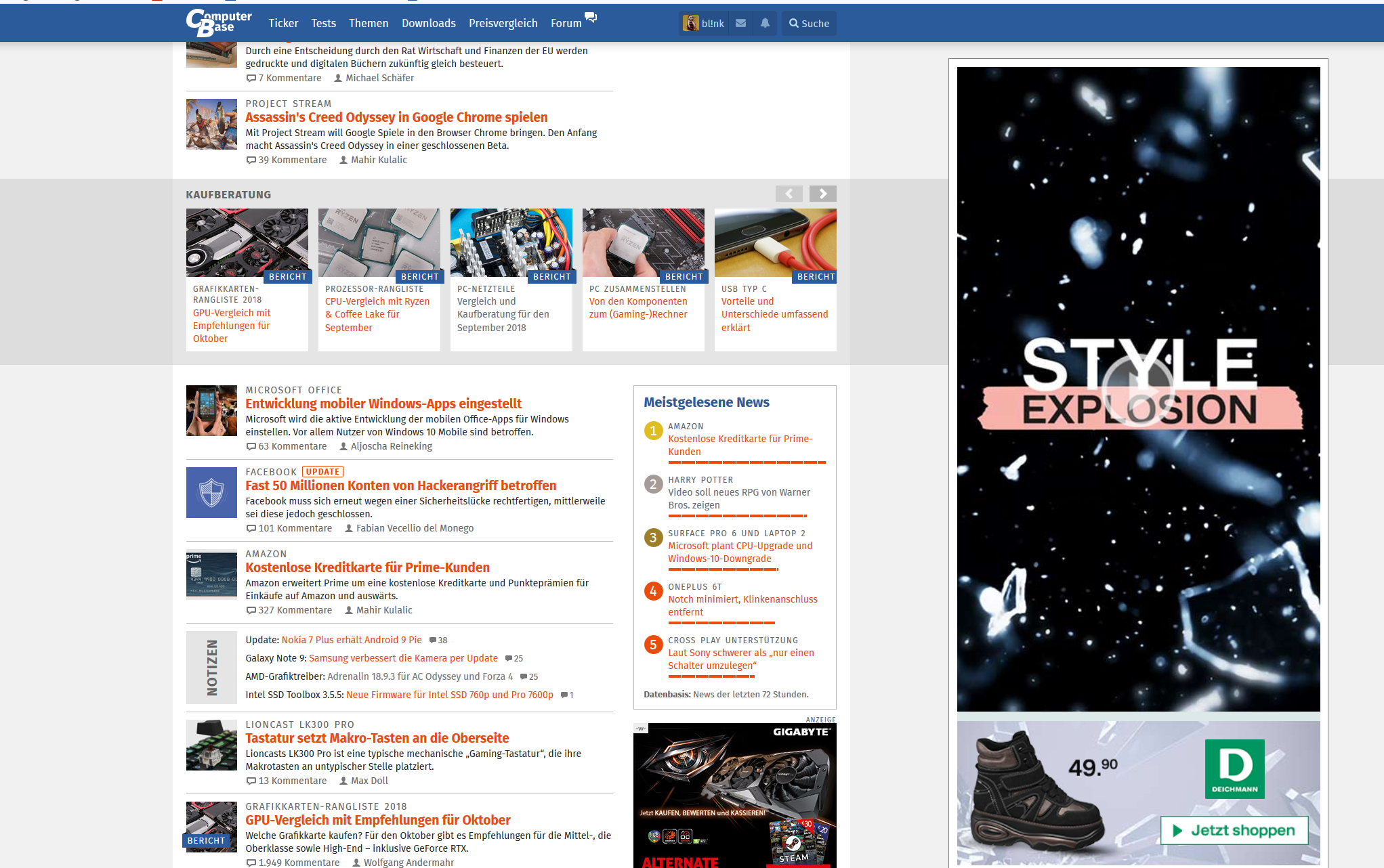Open Harry Potter most-read news entry
The width and height of the screenshot is (1384, 868).
tap(738, 498)
